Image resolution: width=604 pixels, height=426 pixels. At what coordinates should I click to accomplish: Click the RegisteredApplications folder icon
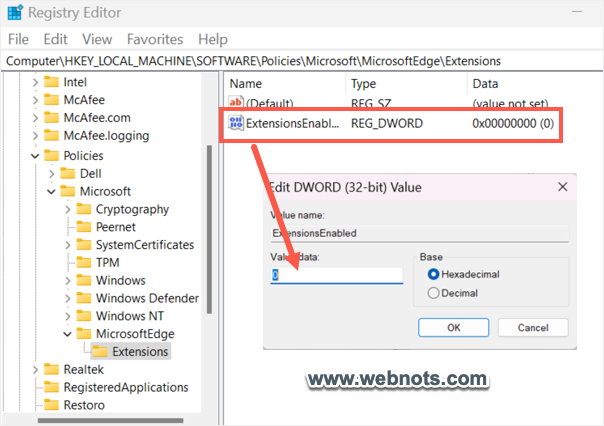point(52,387)
